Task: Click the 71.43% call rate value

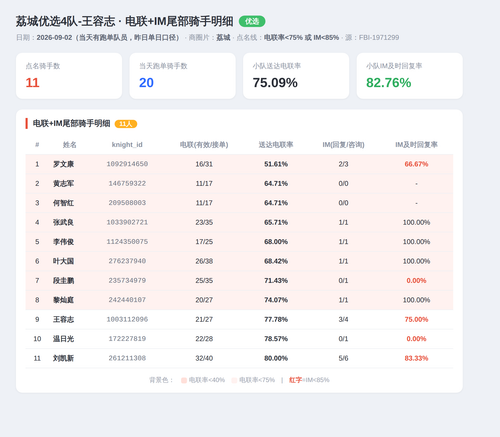Action: [x=276, y=281]
